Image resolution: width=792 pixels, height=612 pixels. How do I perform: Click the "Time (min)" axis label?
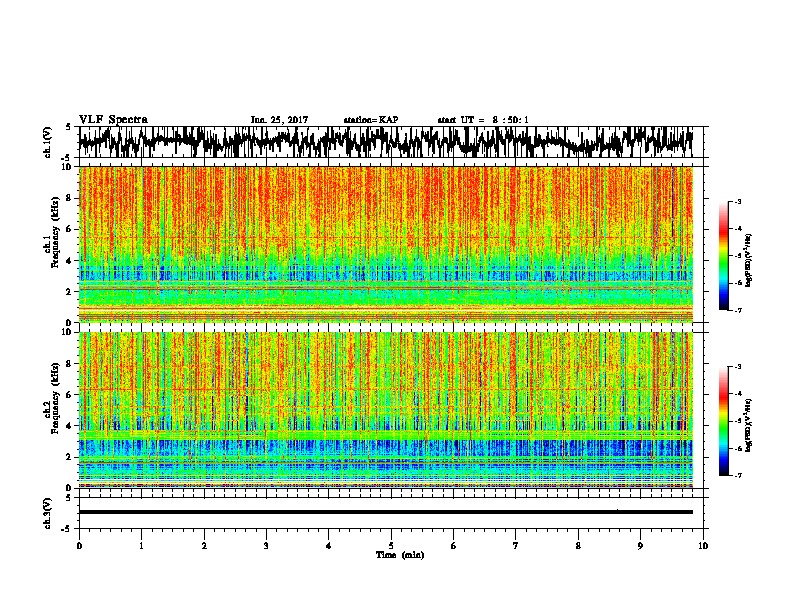(400, 555)
